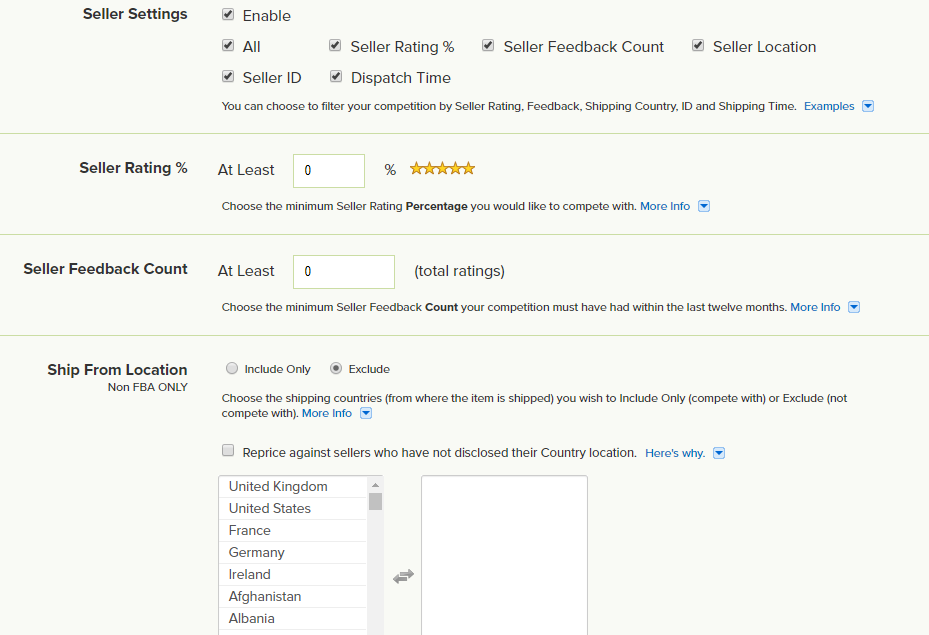Click the Seller Rating percentage input field
The height and width of the screenshot is (635, 929).
329,170
